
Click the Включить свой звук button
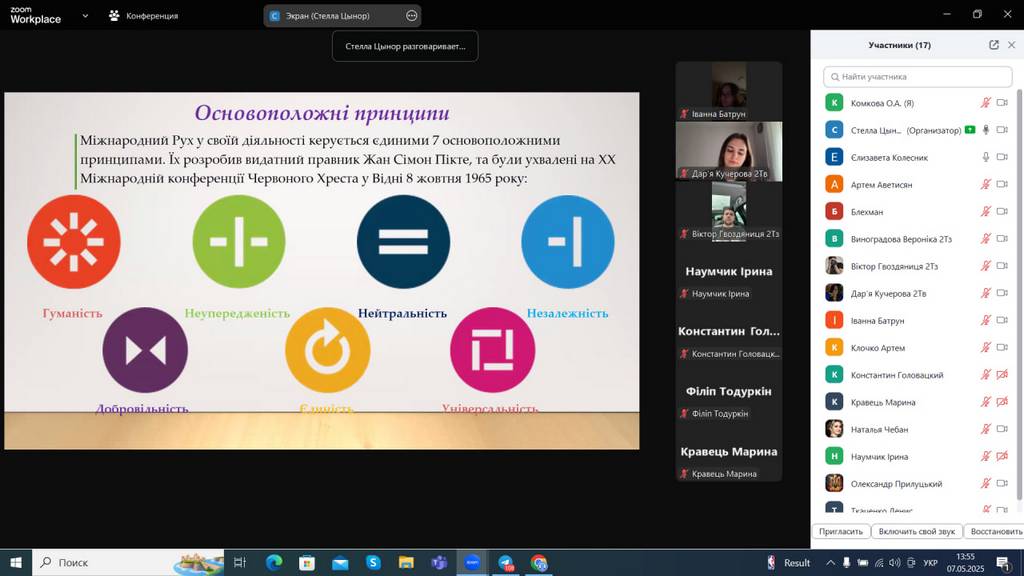[917, 532]
